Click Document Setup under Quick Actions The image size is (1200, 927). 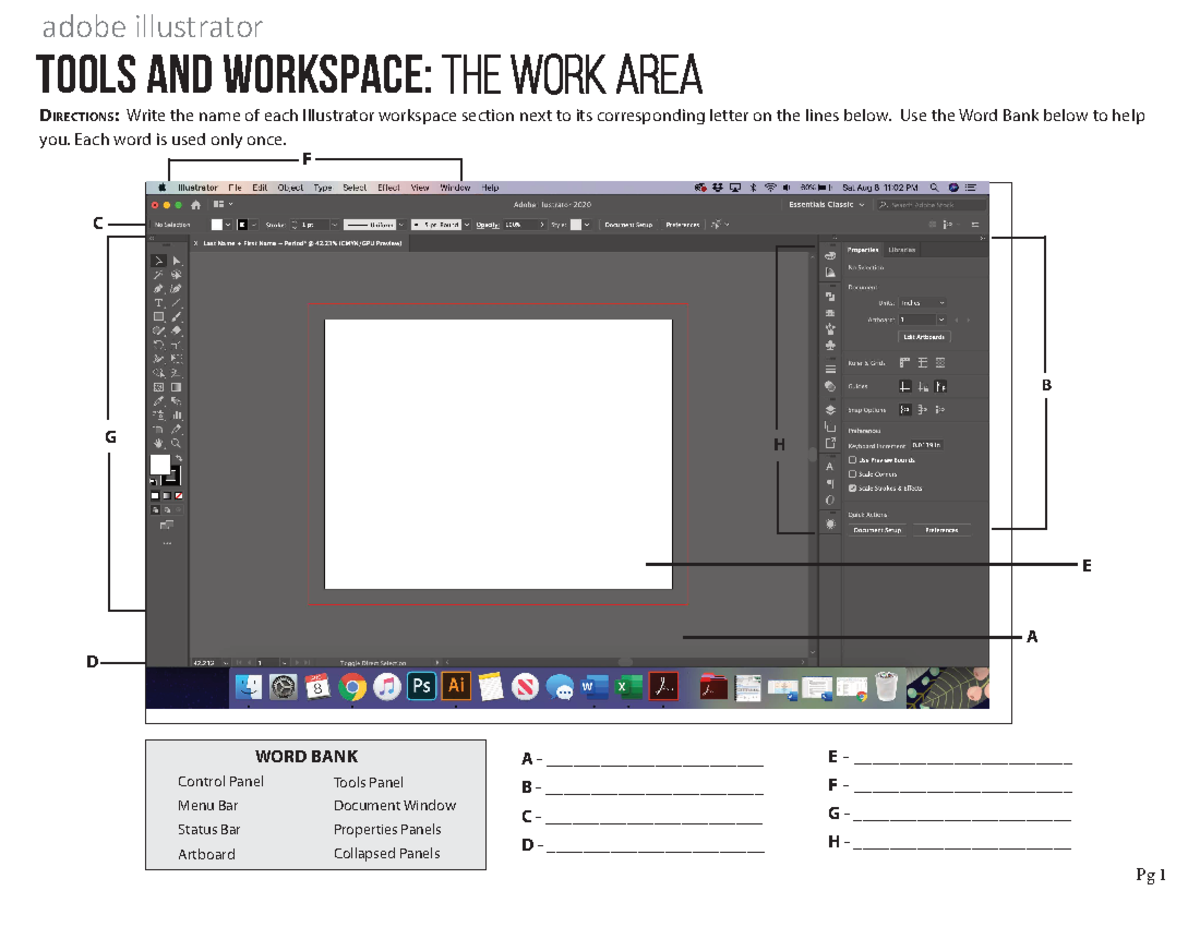(x=877, y=529)
